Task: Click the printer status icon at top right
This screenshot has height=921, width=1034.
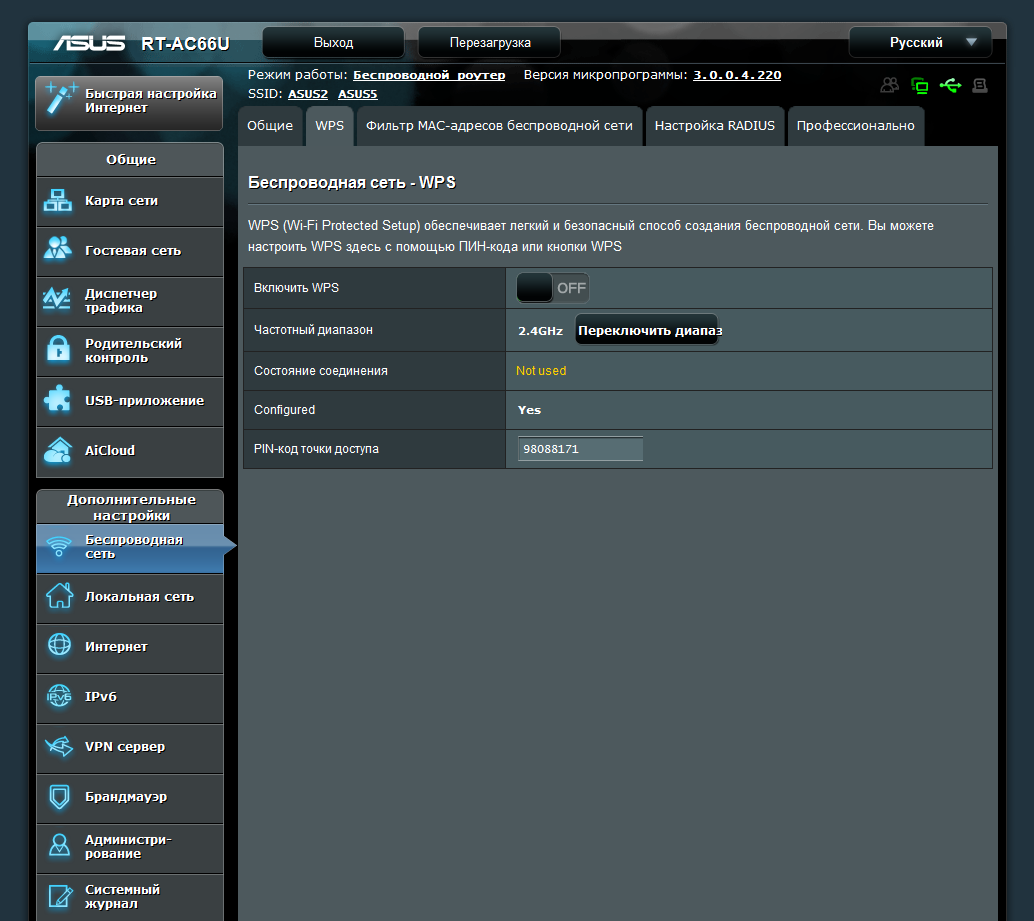Action: 980,85
